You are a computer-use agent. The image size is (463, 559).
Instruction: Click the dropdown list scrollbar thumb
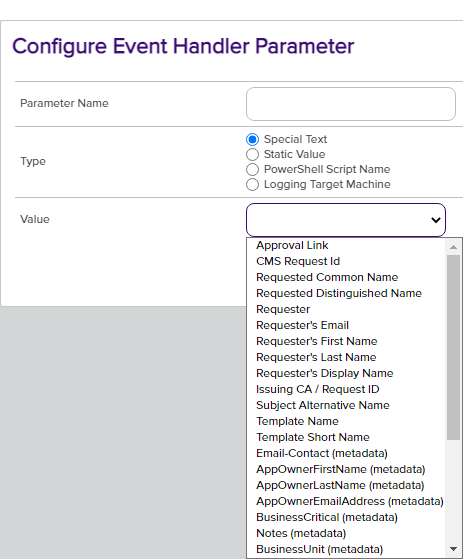453,348
